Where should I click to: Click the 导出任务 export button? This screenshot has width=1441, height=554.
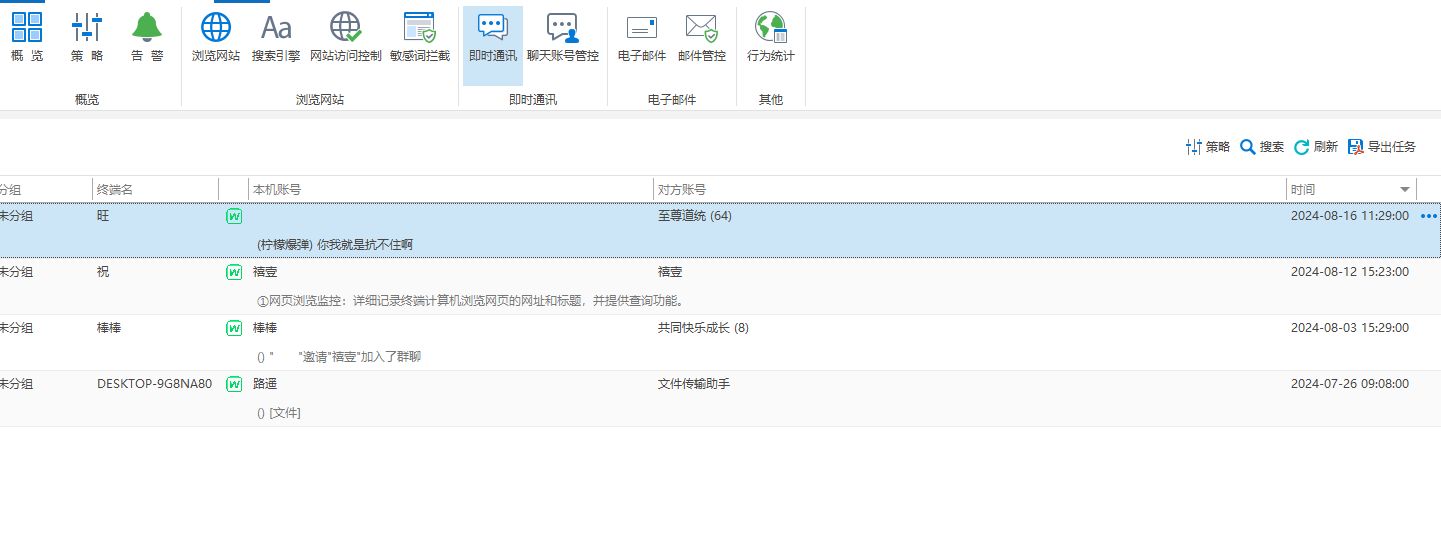pos(1382,147)
